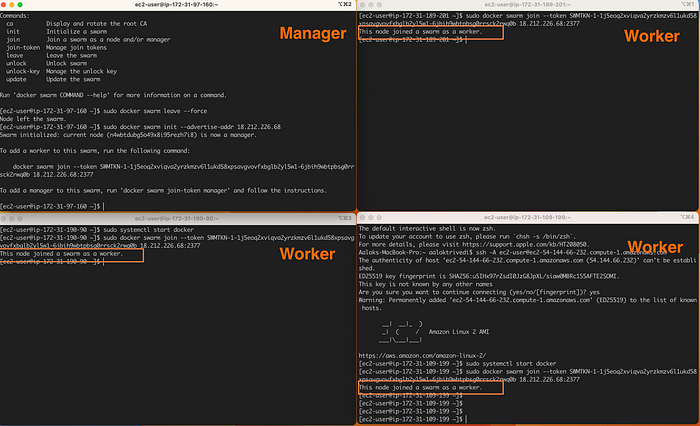Close the ec2-user@ip-172-31-97-160 terminal window
Image resolution: width=700 pixels, height=426 pixels.
[x=3, y=4]
